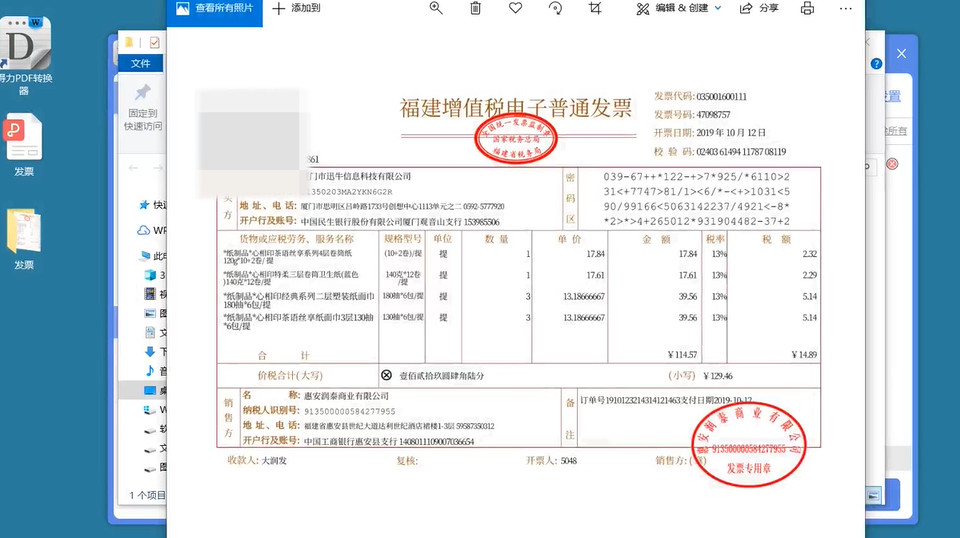Viewport: 960px width, 538px height.
Task: Open the more options ellipsis menu
Action: pyautogui.click(x=846, y=9)
